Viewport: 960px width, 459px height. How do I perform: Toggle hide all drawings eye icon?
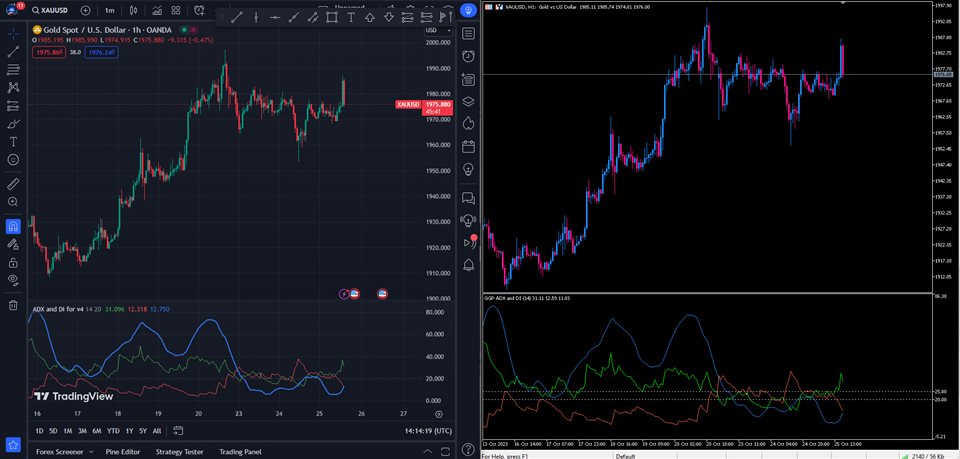pyautogui.click(x=13, y=280)
